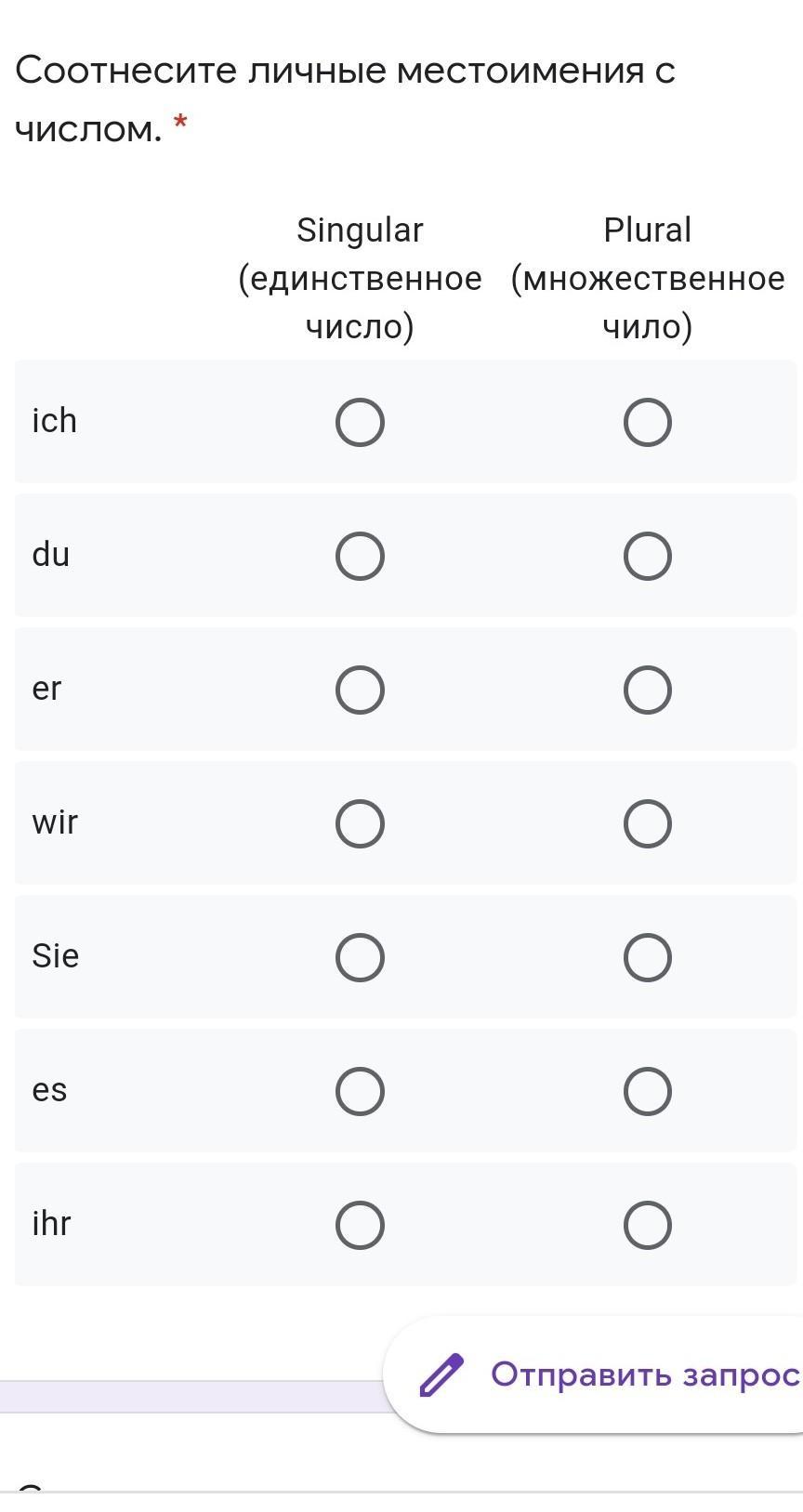
Task: Click the Plural column header
Action: coord(648,278)
